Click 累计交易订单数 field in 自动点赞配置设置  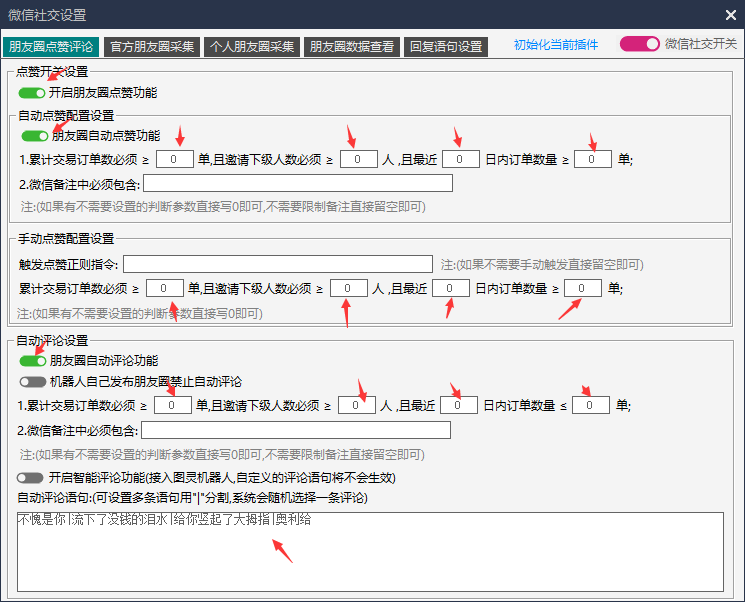coord(174,159)
